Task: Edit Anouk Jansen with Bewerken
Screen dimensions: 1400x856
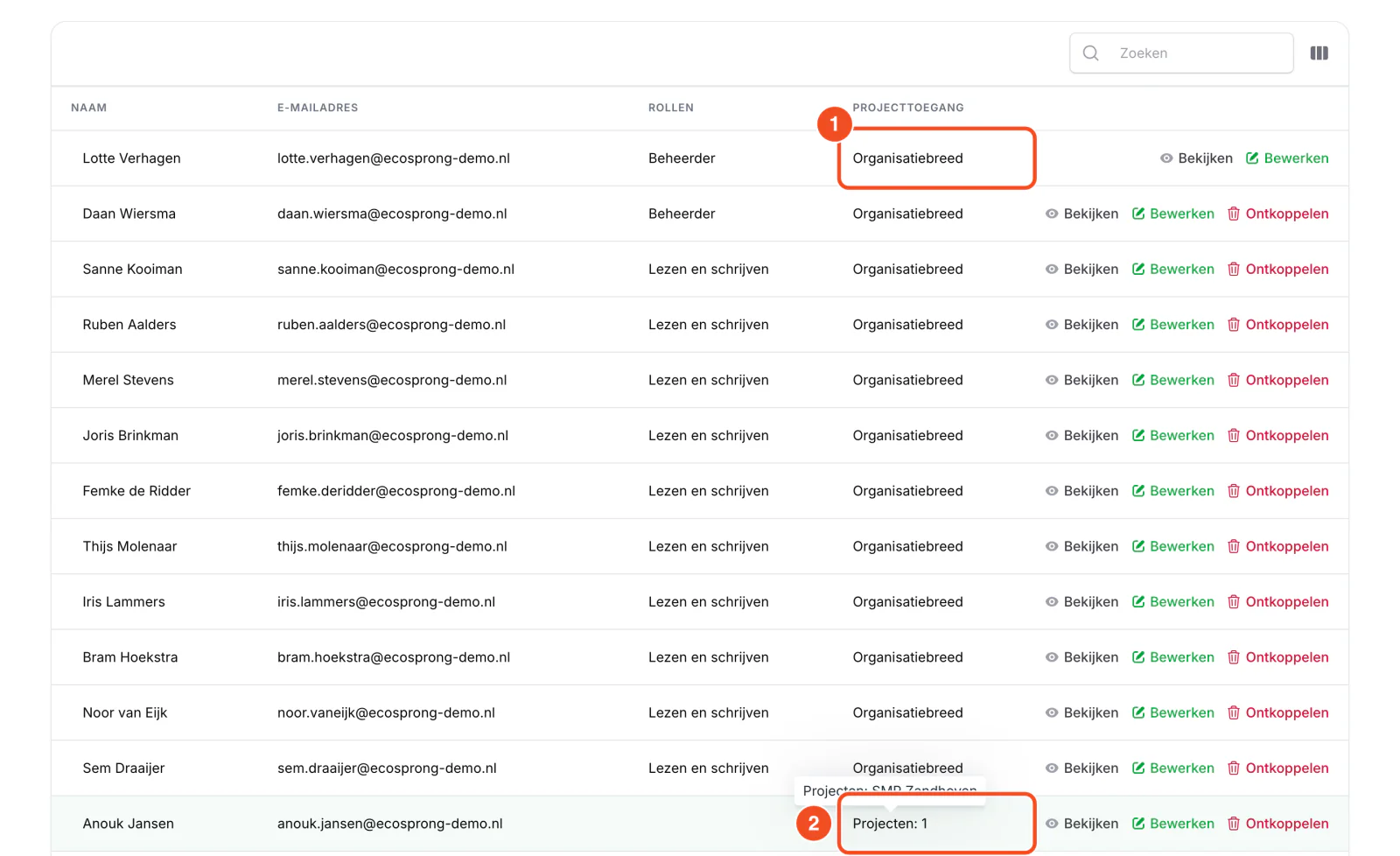Action: (x=1172, y=824)
